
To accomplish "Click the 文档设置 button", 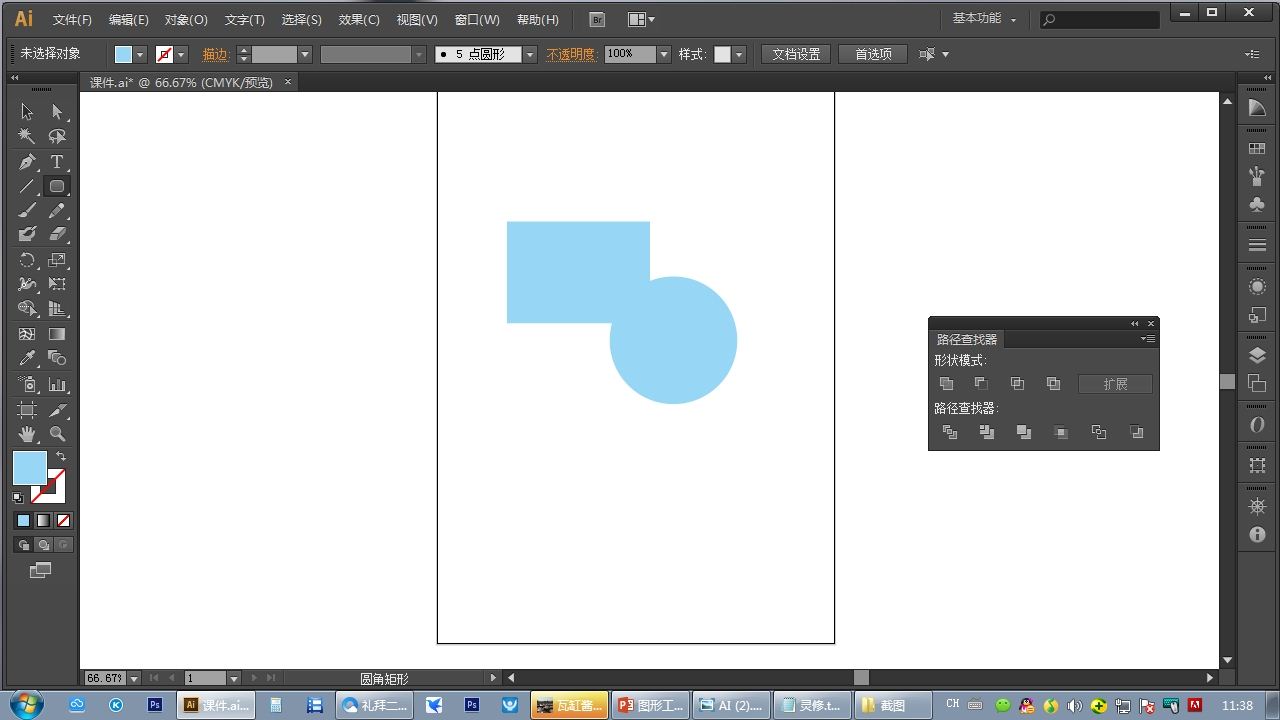I will pyautogui.click(x=796, y=54).
